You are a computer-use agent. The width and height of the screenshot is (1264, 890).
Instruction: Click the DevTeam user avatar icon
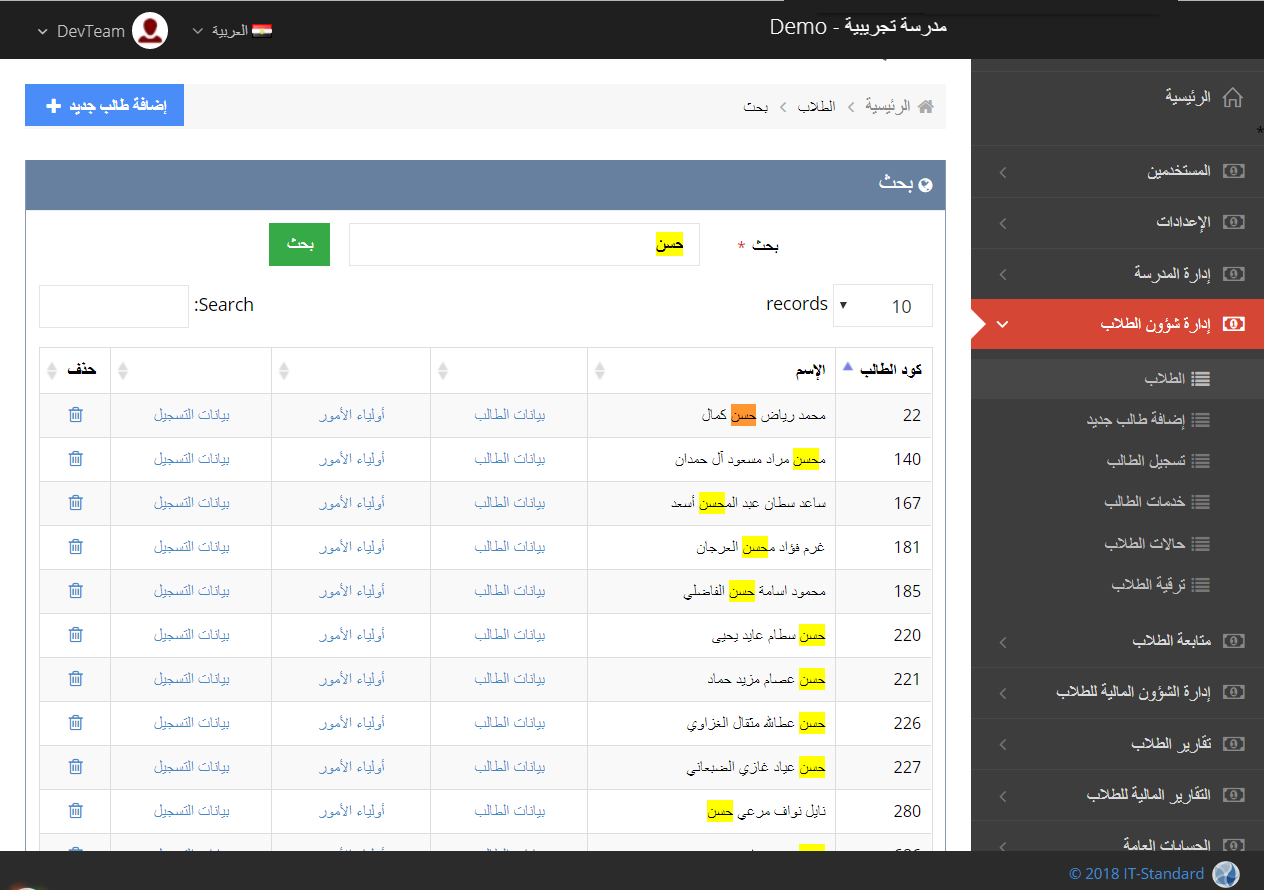(150, 31)
